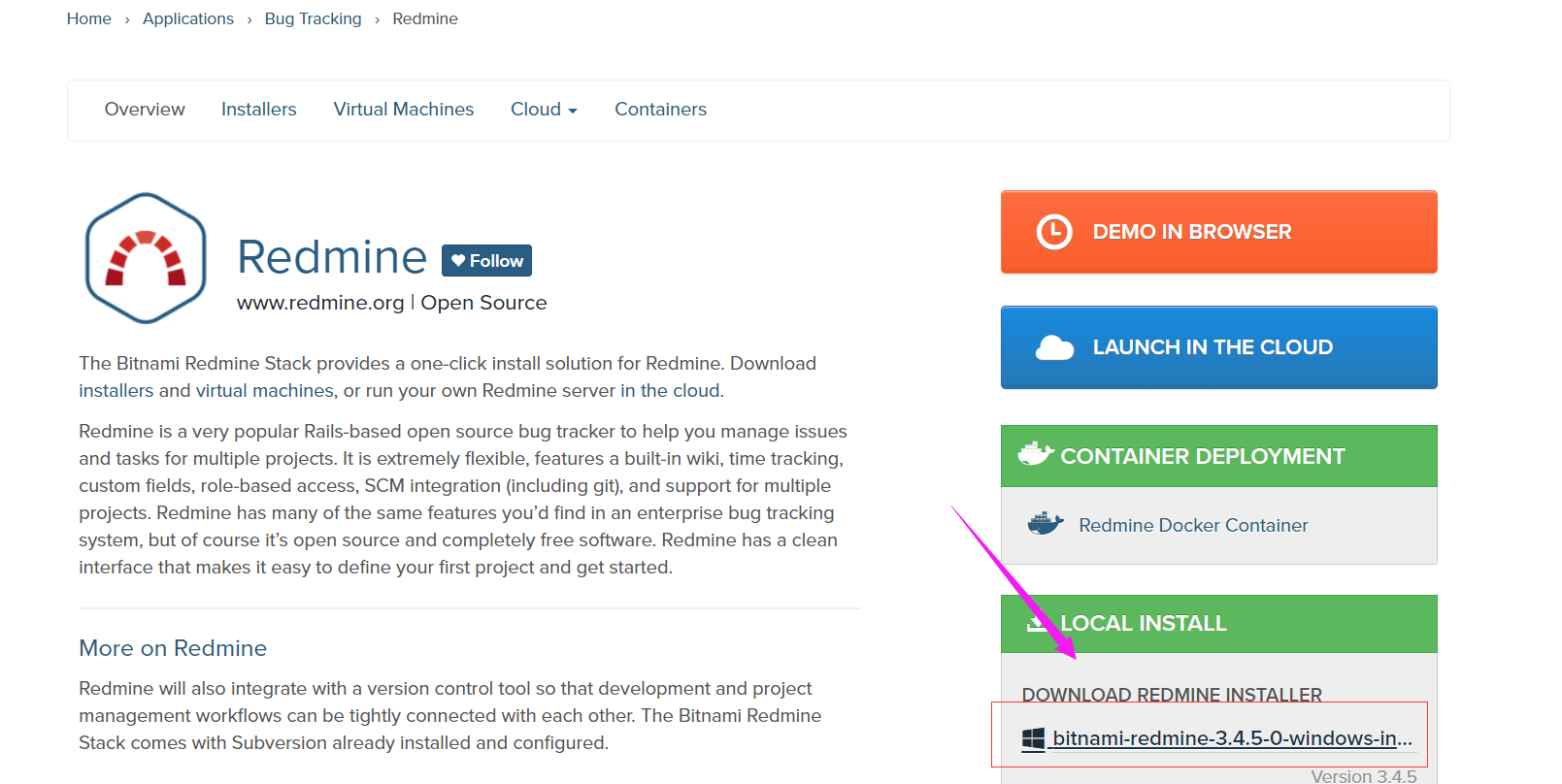The image size is (1562, 784).
Task: Follow the 'installers' link in the description
Action: [x=116, y=390]
